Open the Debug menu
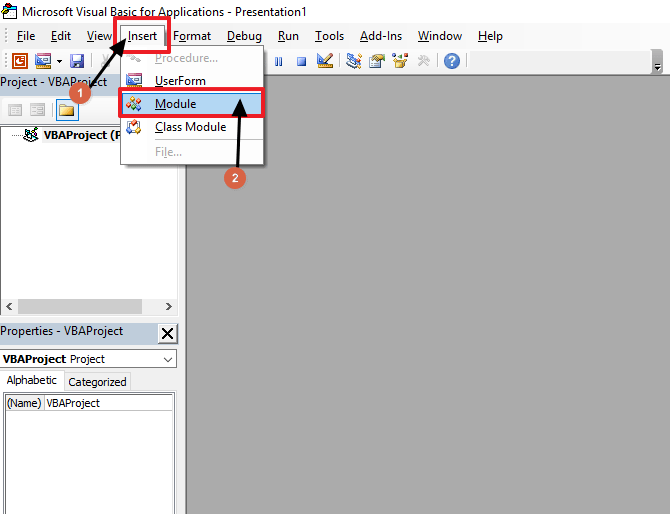670x514 pixels. pos(244,36)
